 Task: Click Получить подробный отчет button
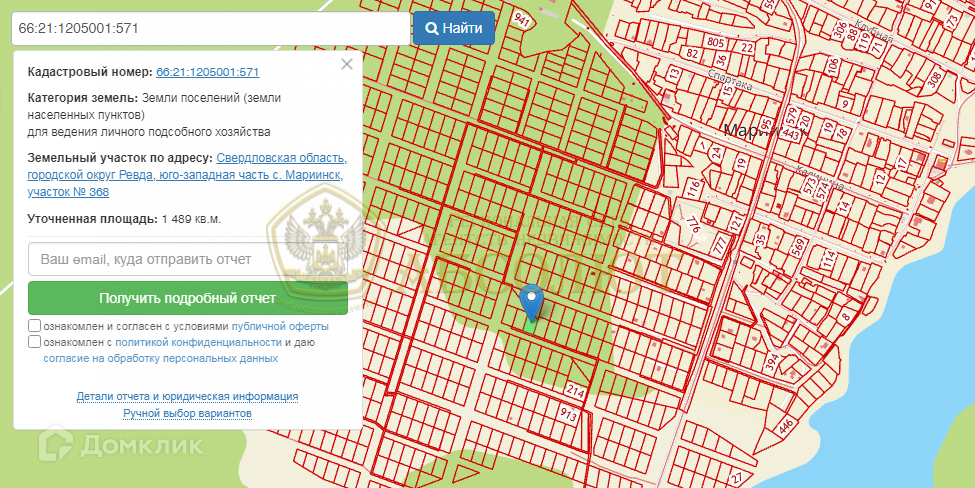[x=188, y=298]
